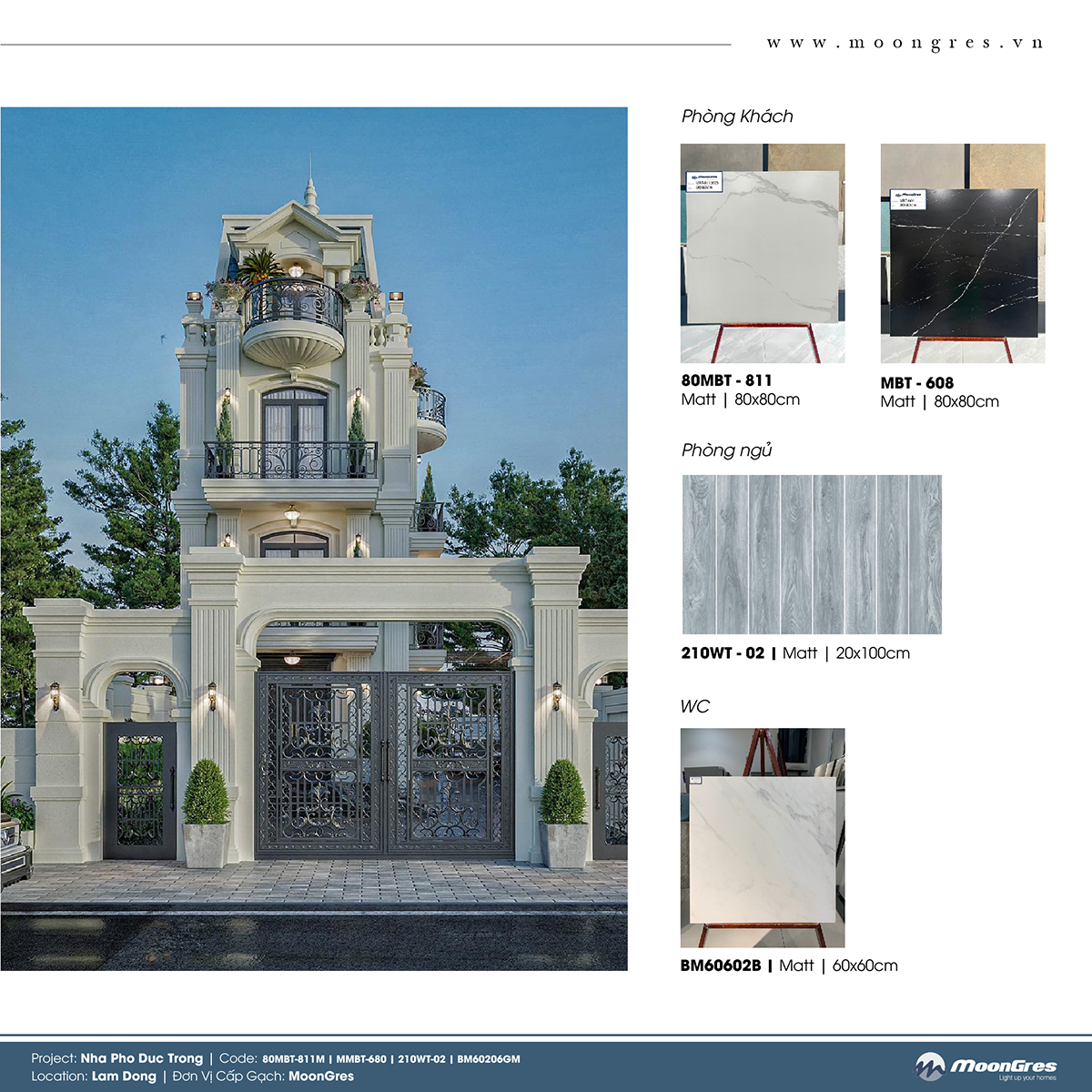Select the 'MBT - 608' product name
1092x1092 pixels.
point(917,383)
